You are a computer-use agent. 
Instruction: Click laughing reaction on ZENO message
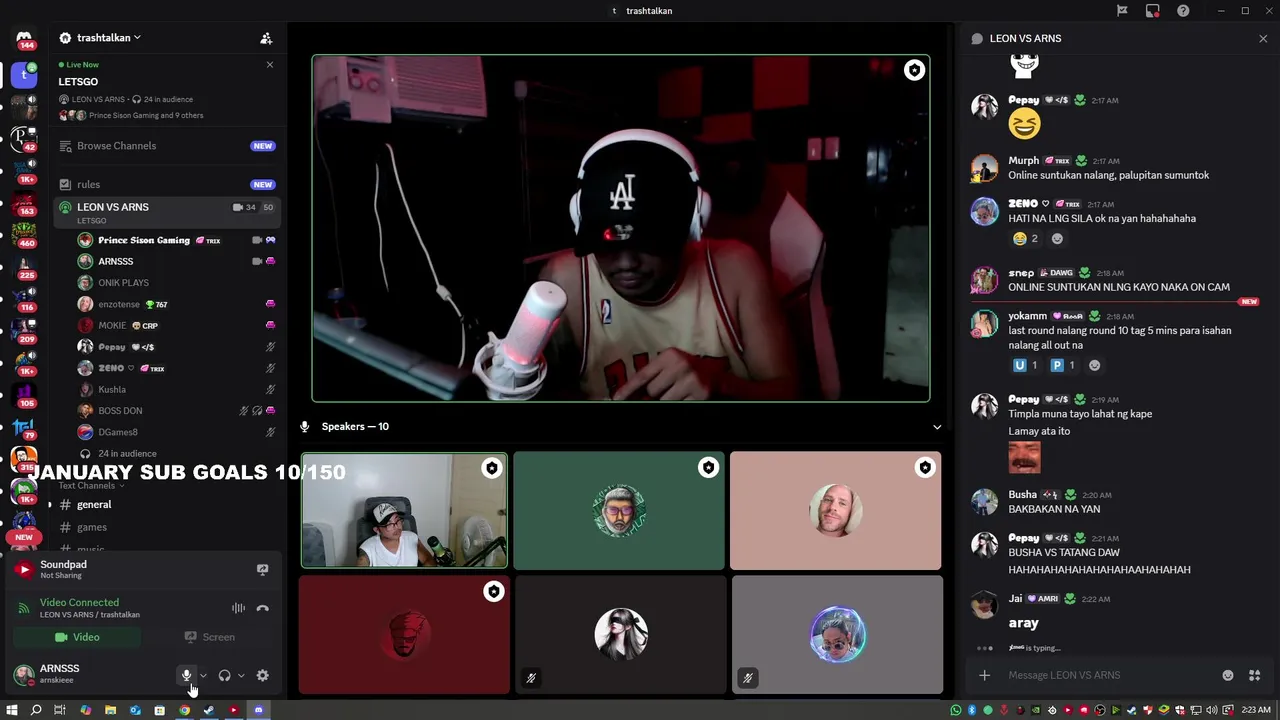(1025, 239)
